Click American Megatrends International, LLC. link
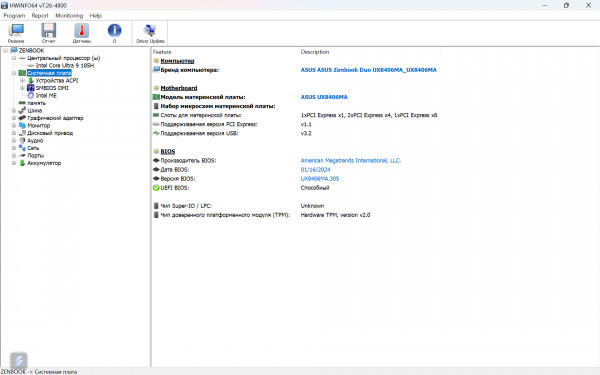The image size is (600, 375). pos(351,161)
